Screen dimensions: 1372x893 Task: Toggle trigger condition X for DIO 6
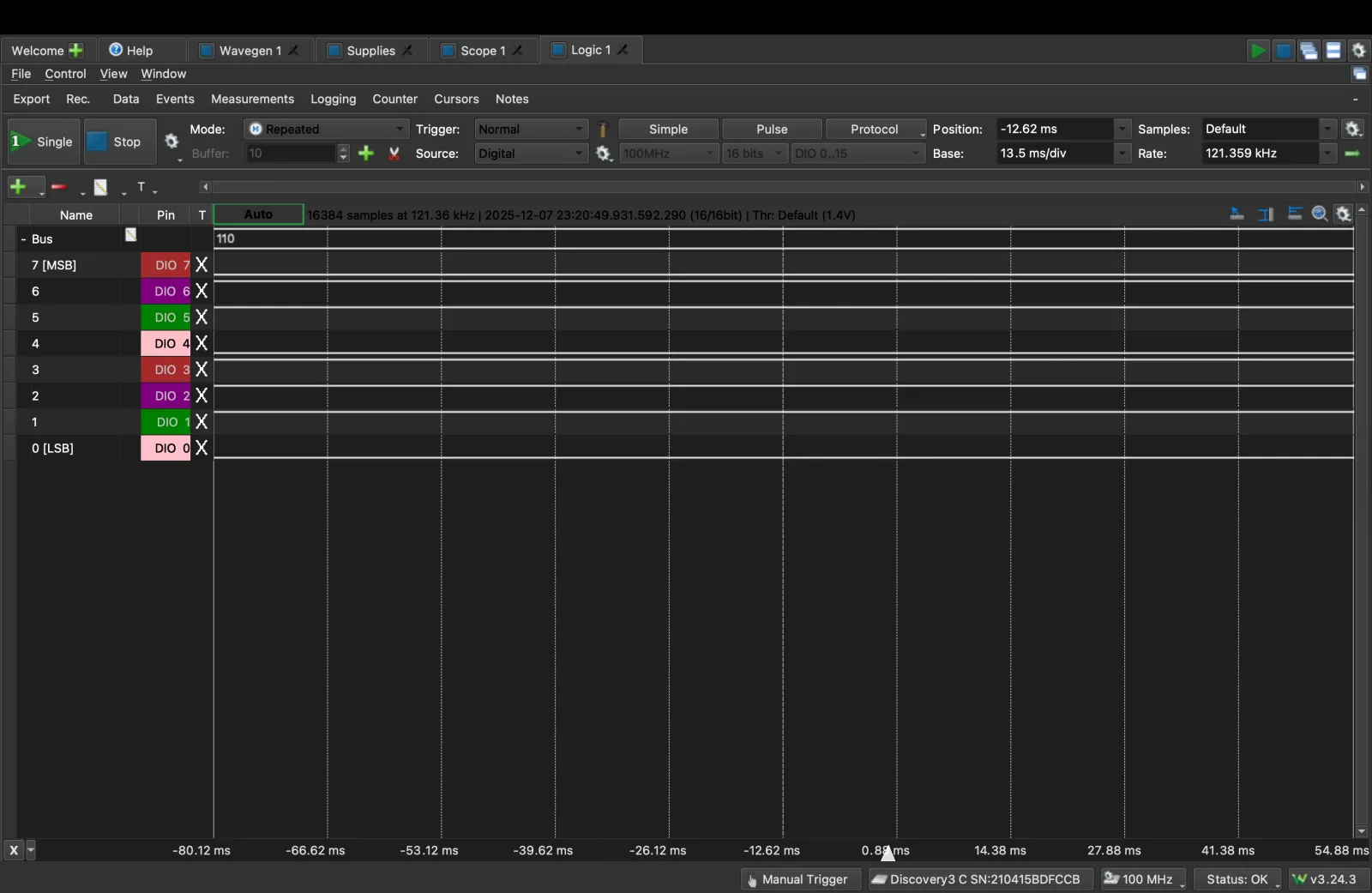pyautogui.click(x=202, y=292)
